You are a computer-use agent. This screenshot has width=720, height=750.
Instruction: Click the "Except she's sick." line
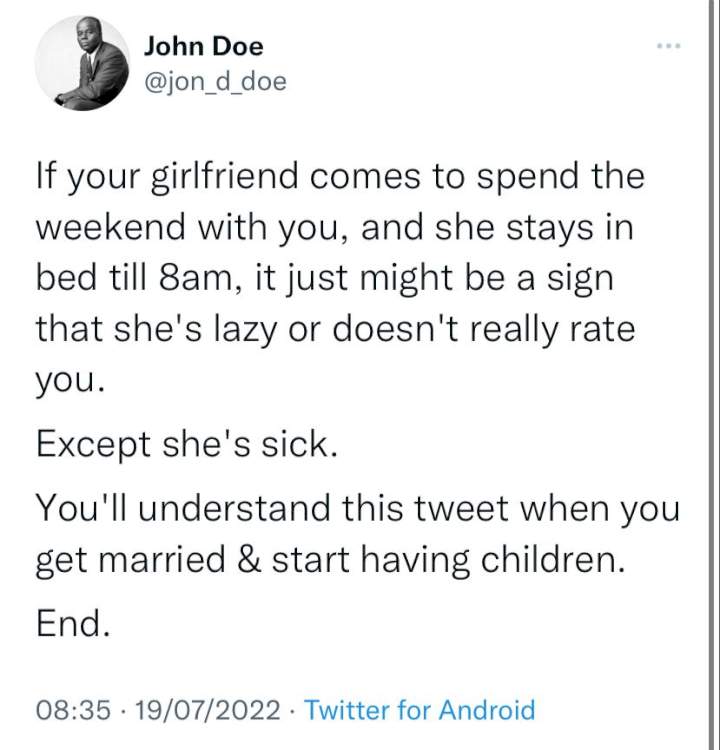click(187, 444)
